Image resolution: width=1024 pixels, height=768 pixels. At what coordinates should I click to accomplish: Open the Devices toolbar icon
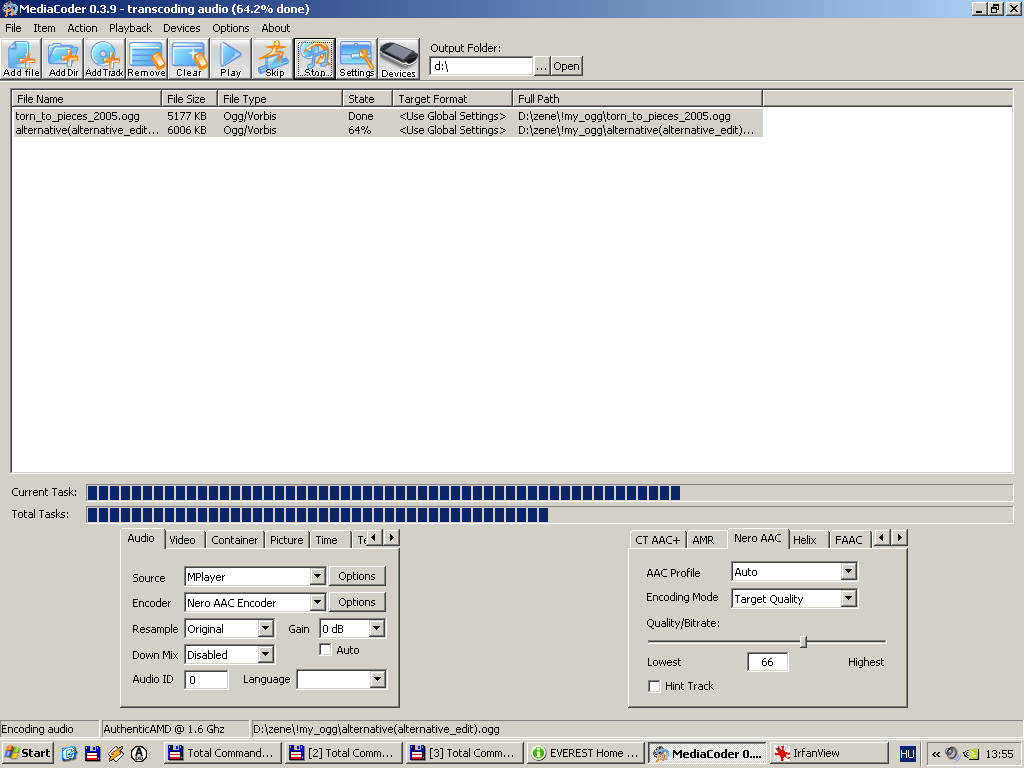(x=398, y=59)
